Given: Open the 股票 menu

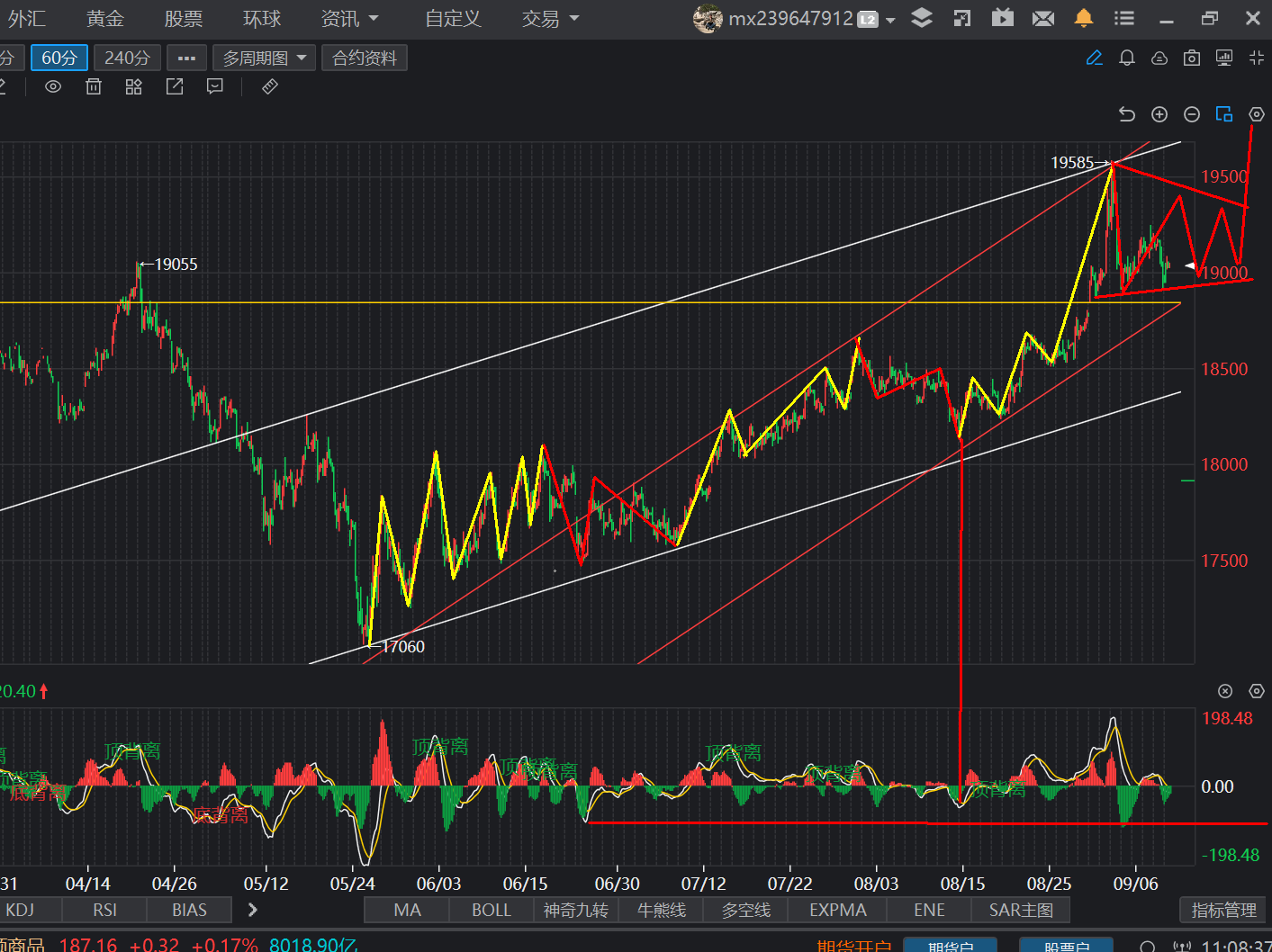Looking at the screenshot, I should coord(184,19).
